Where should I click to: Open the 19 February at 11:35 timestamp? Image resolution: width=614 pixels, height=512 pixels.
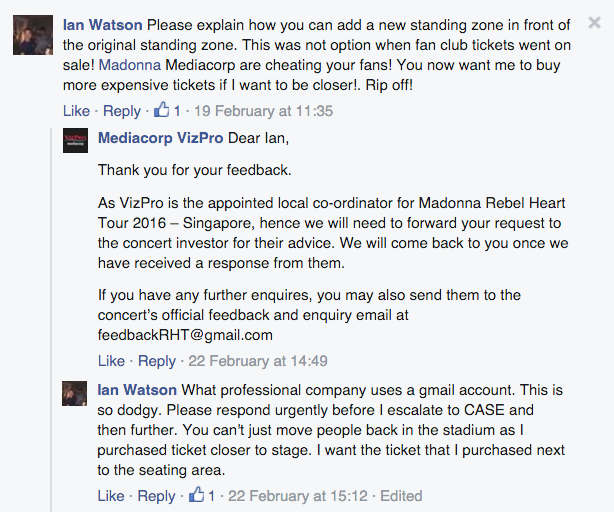click(x=264, y=111)
